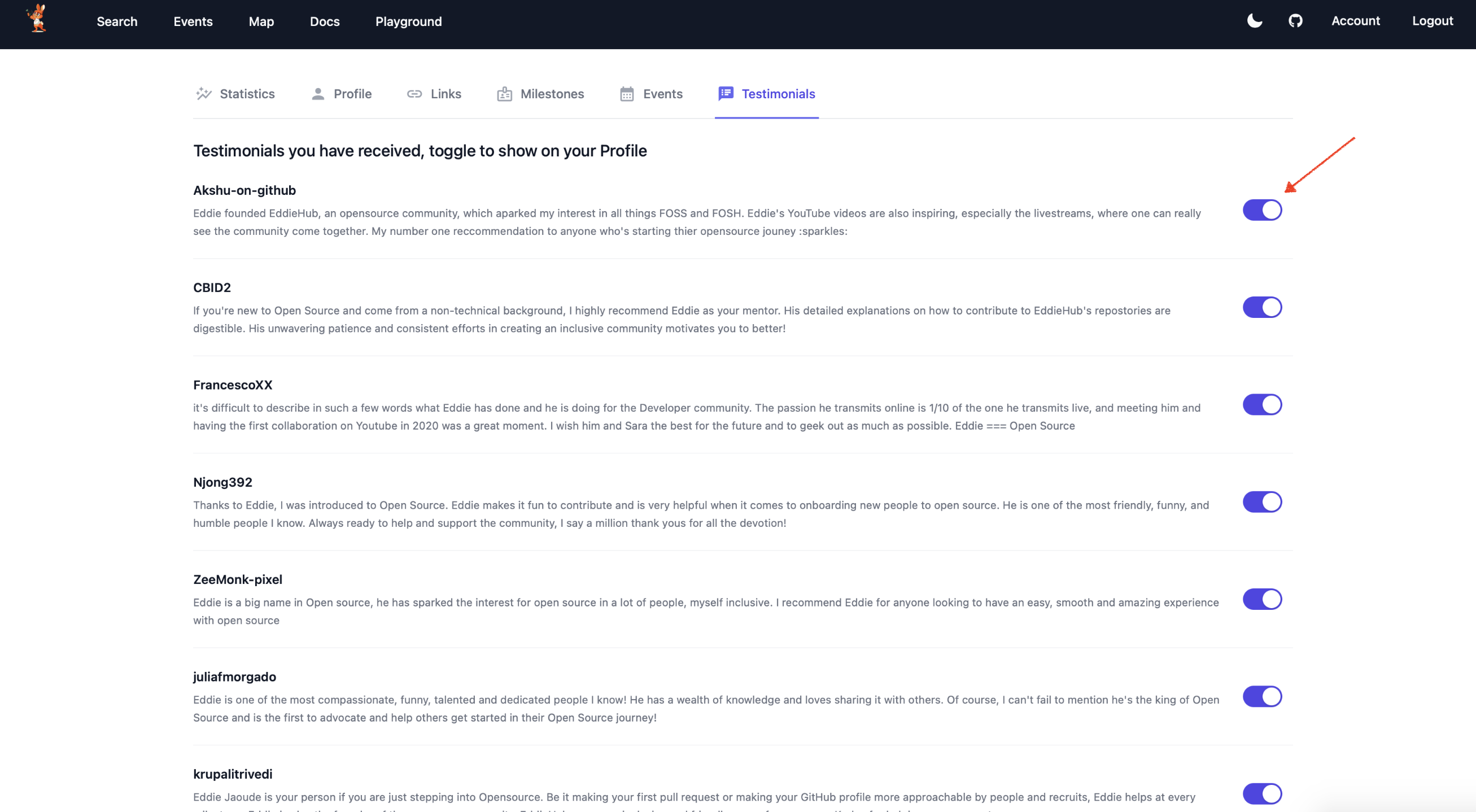Open GitHub via the GitHub icon

coord(1295,21)
